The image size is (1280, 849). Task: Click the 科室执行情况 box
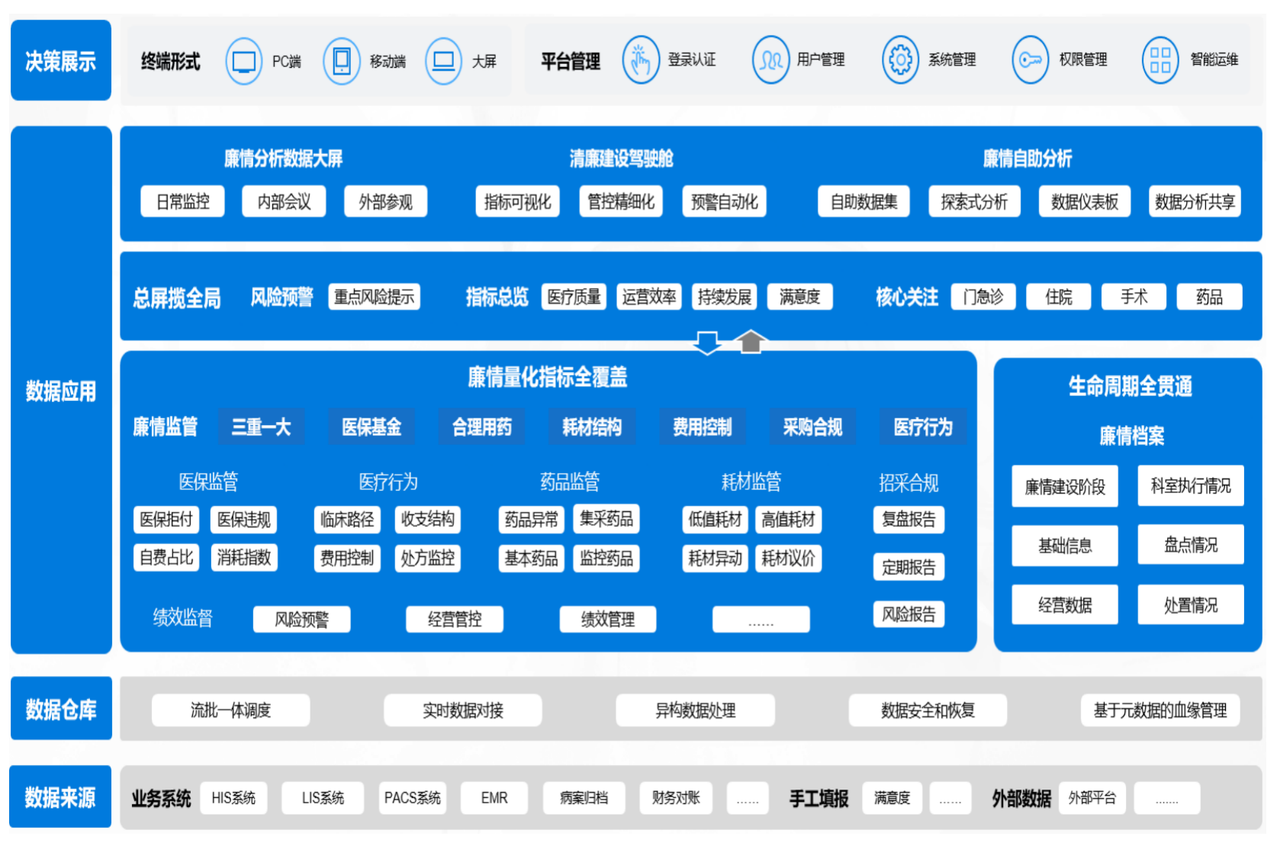[x=1190, y=486]
